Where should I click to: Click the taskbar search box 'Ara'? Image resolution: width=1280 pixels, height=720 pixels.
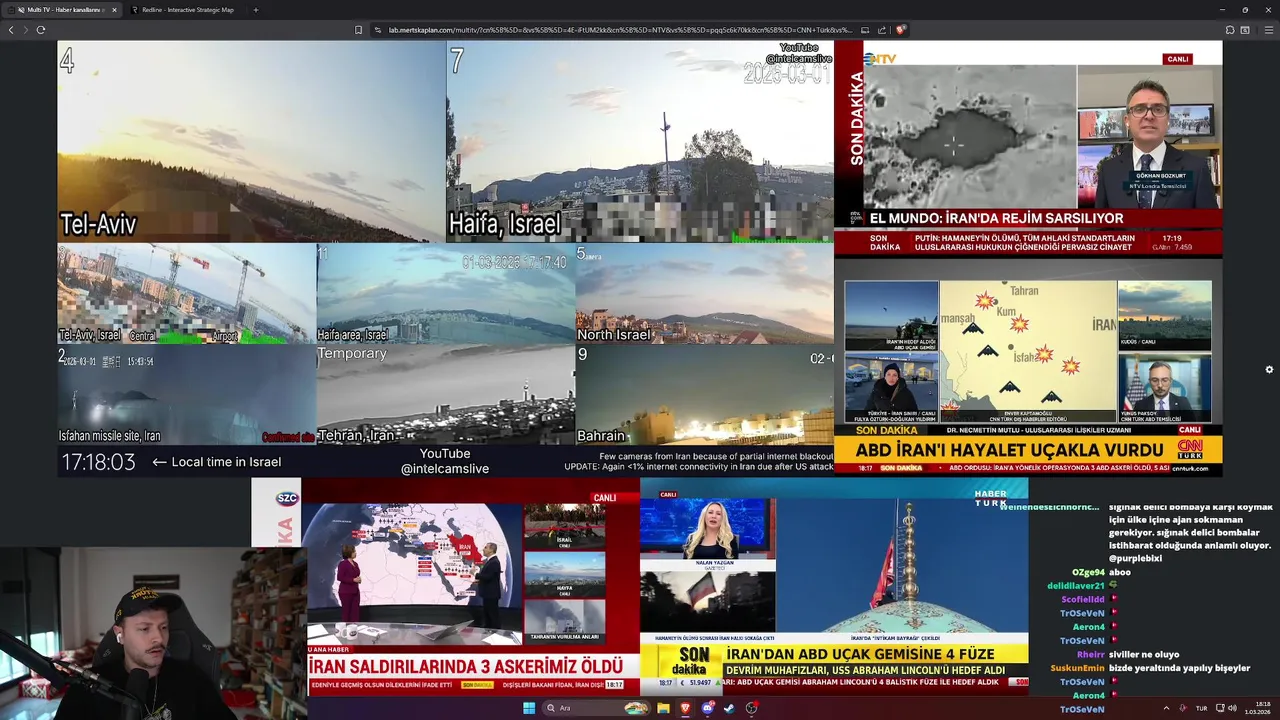596,708
